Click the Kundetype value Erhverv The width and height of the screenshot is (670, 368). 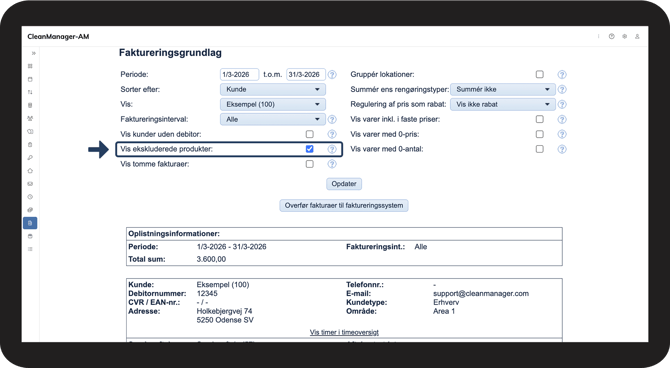[446, 302]
